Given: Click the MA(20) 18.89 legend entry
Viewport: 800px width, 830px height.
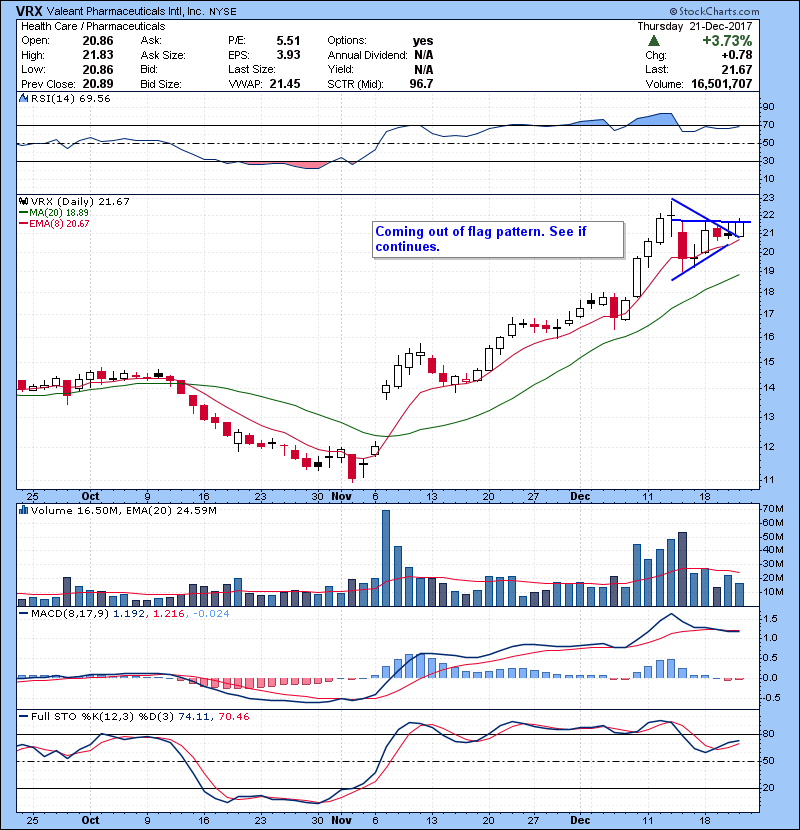Looking at the screenshot, I should coord(53,213).
